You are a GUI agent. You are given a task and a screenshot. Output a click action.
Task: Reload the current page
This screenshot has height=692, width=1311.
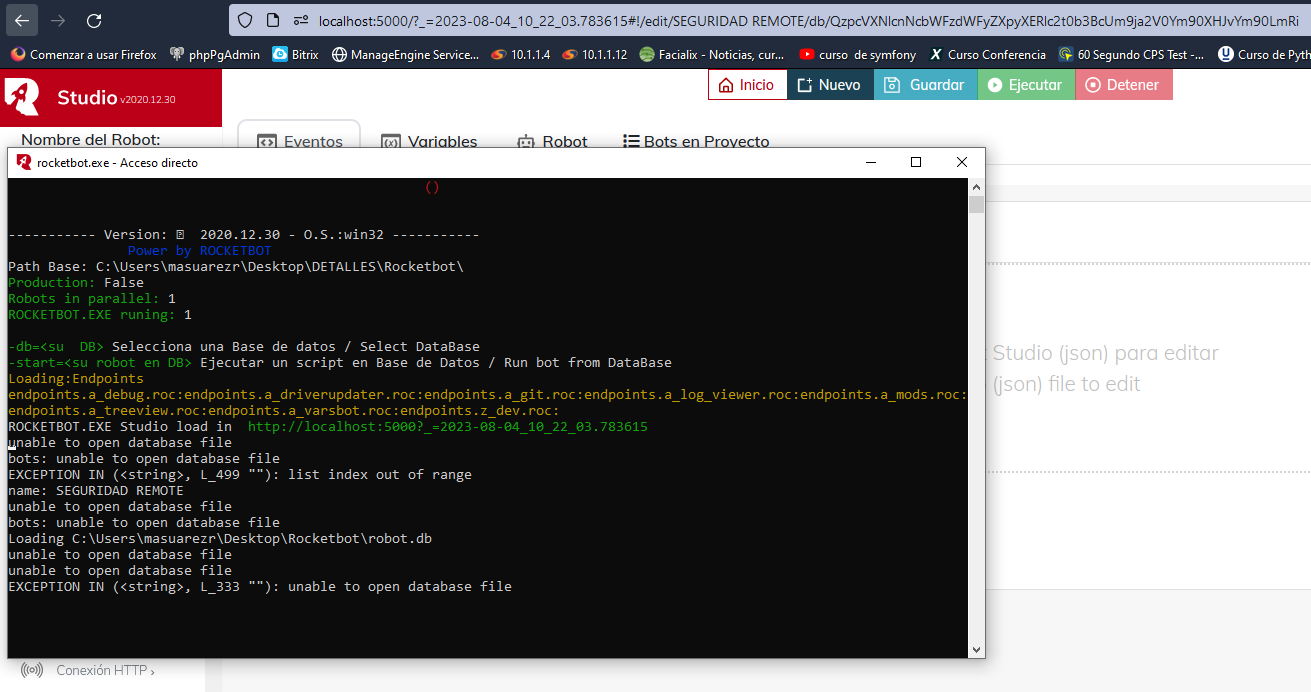[94, 20]
